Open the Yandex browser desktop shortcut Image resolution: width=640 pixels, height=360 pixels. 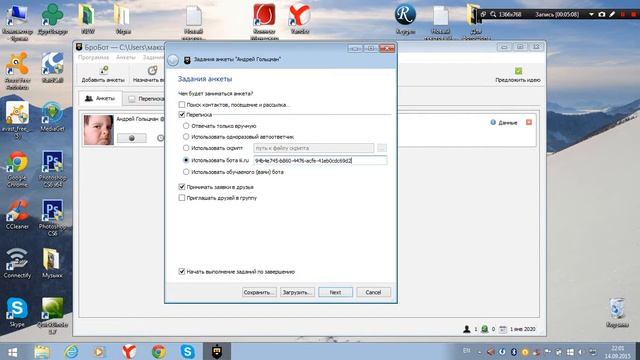(x=299, y=20)
